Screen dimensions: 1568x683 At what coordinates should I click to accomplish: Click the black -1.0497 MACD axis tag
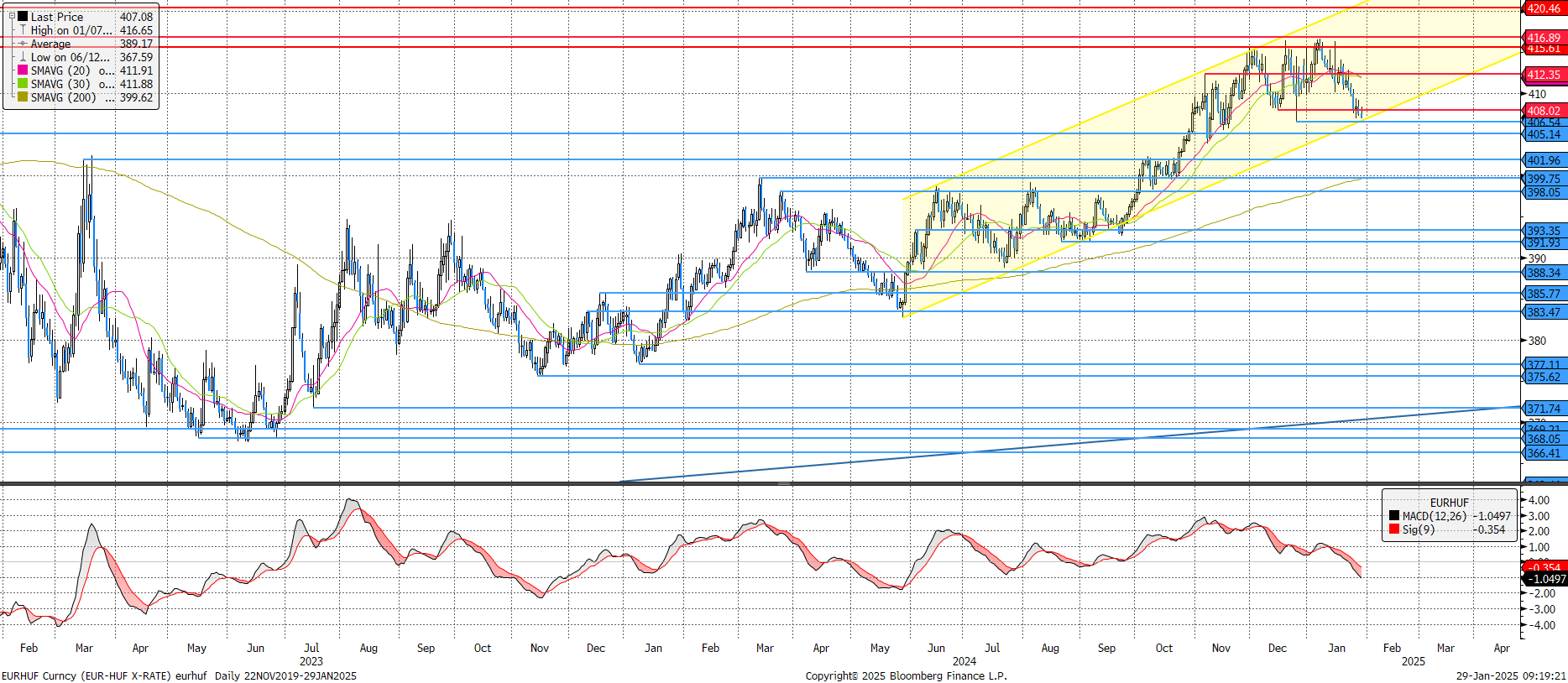pos(1544,579)
